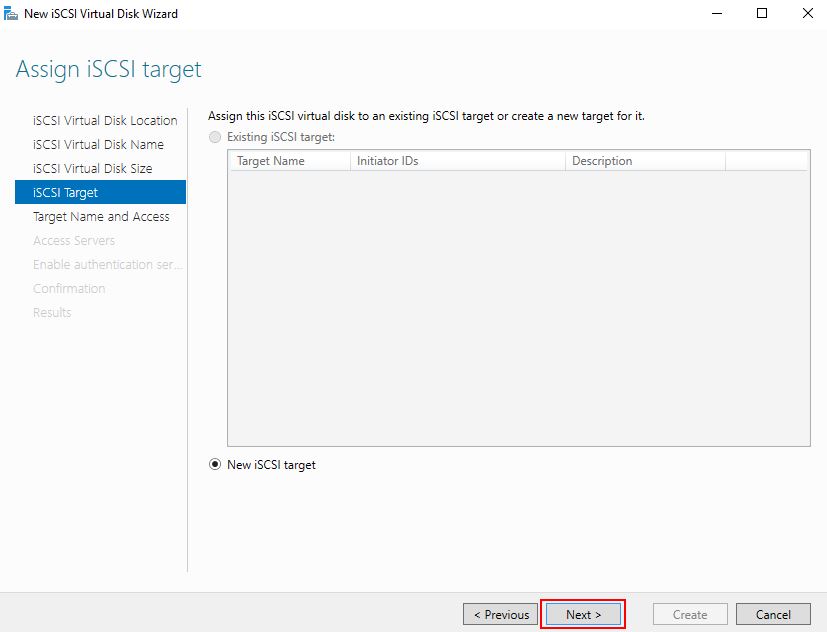
Task: Sort by the Description column header
Action: (x=646, y=161)
